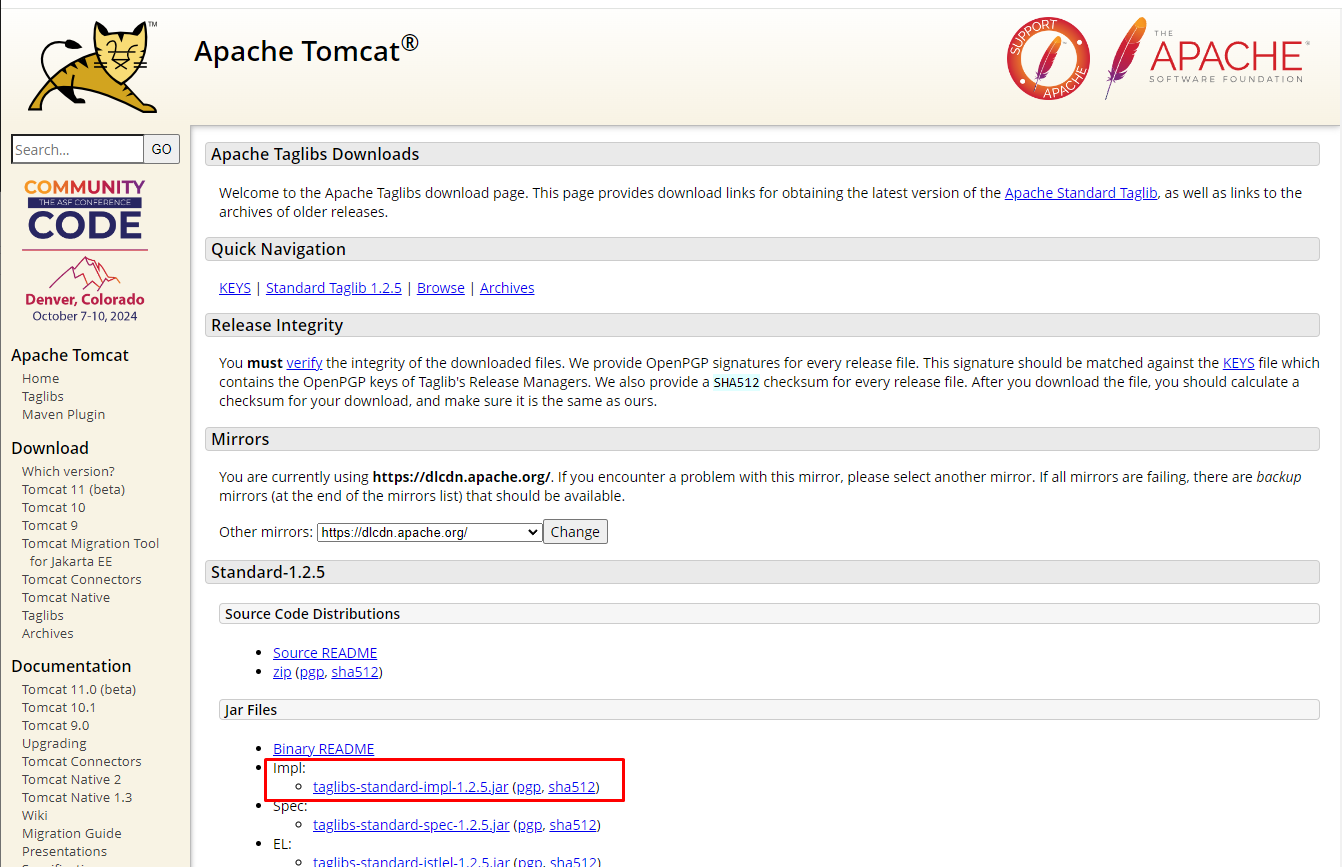Viewport: 1342px width, 867px height.
Task: Open the mirror selection dropdown
Action: pos(428,531)
